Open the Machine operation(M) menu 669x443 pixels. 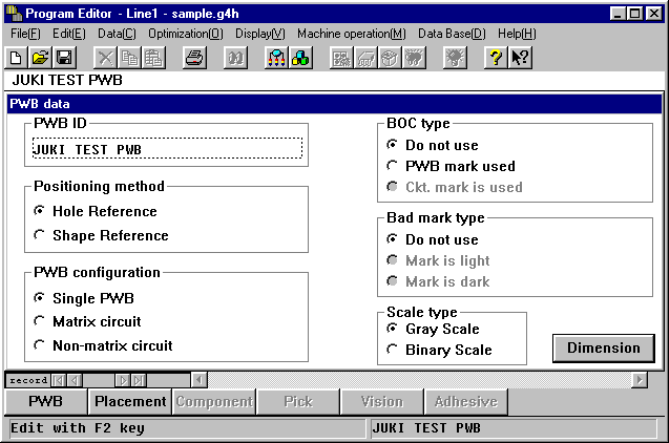tap(352, 34)
